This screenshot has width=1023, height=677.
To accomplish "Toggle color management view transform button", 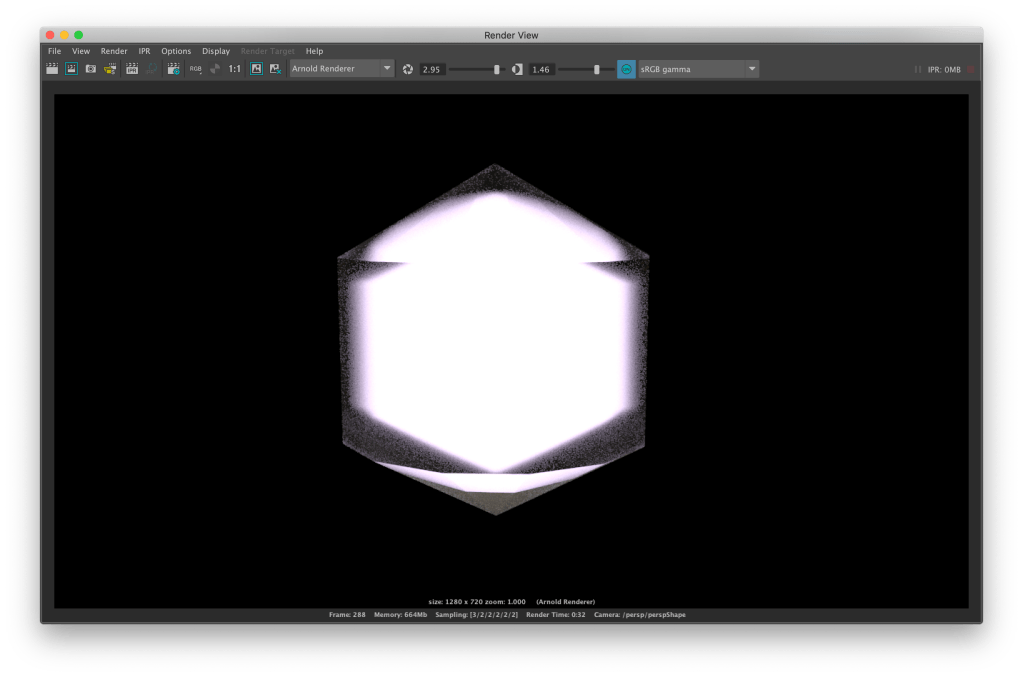I will [626, 69].
